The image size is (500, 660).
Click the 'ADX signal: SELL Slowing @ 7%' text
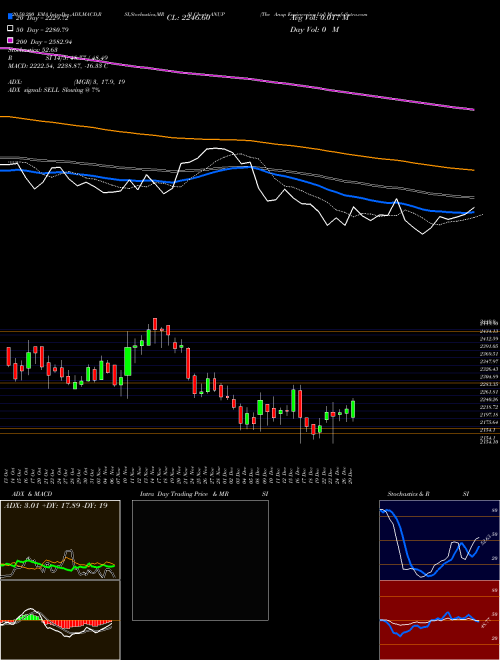(54, 90)
